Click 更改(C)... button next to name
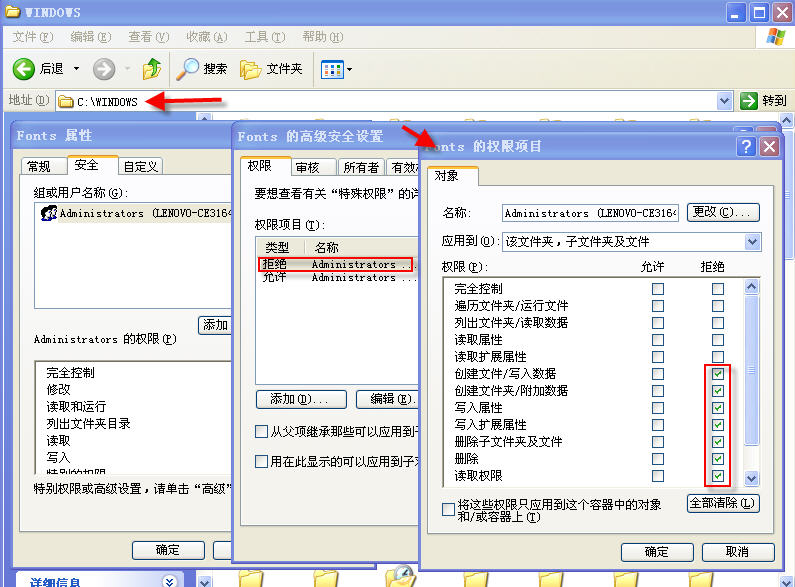 coord(723,212)
